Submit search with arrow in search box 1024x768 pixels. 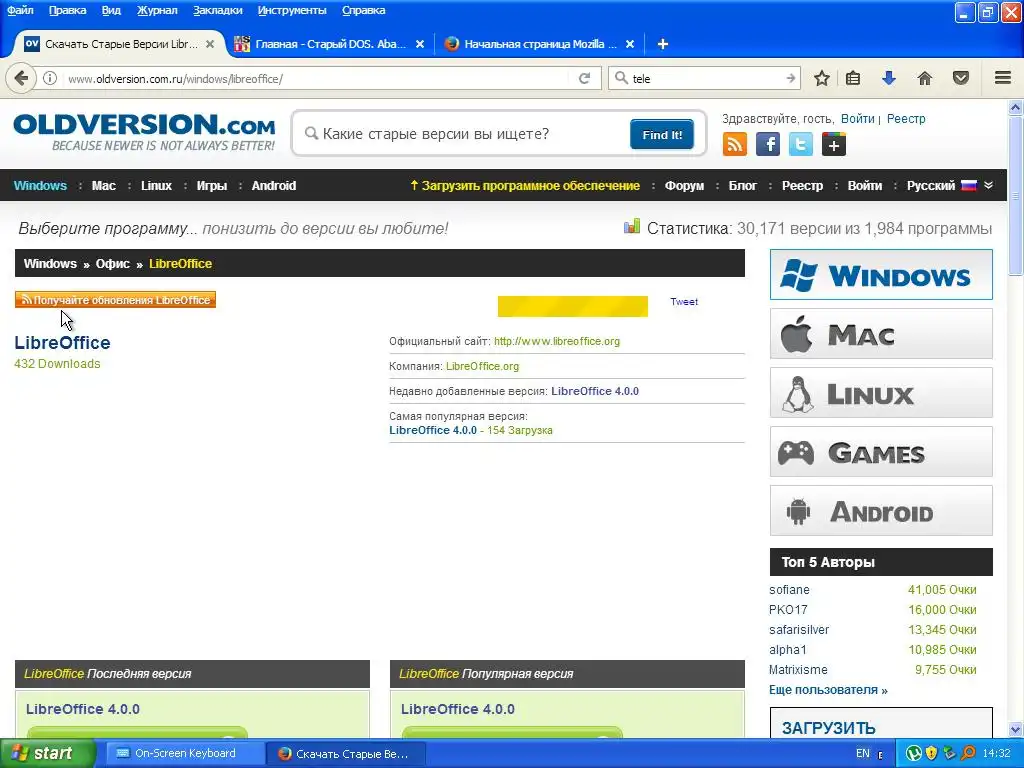pyautogui.click(x=791, y=78)
